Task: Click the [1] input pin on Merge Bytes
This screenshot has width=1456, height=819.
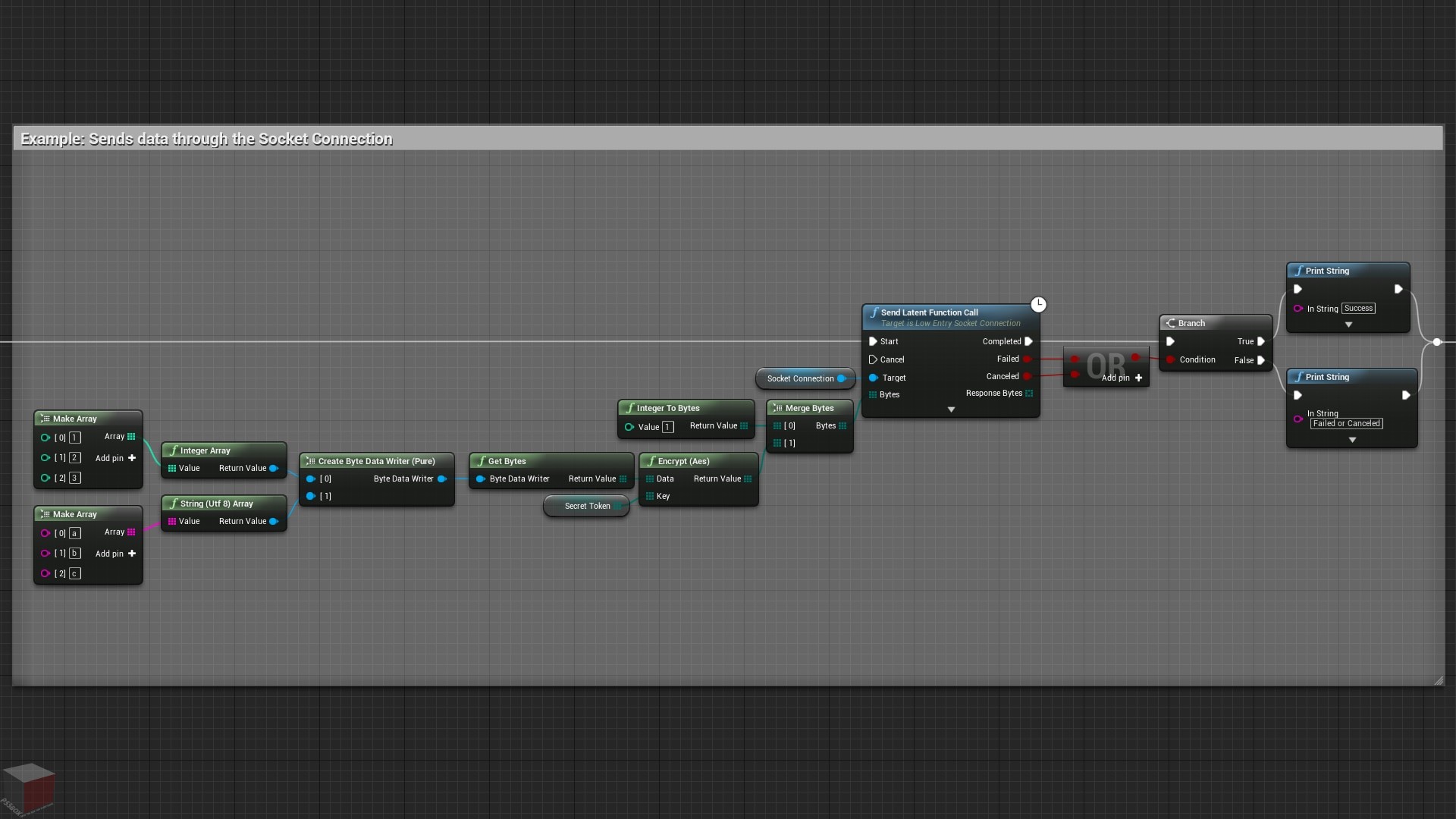Action: click(x=777, y=443)
